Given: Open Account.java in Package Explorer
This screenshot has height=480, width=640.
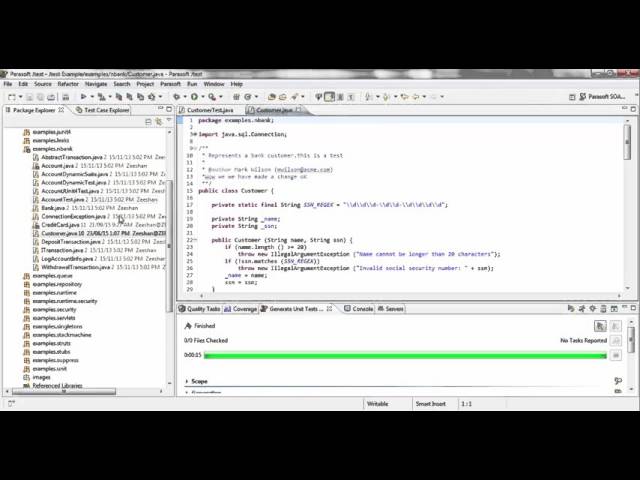Looking at the screenshot, I should coord(58,166).
